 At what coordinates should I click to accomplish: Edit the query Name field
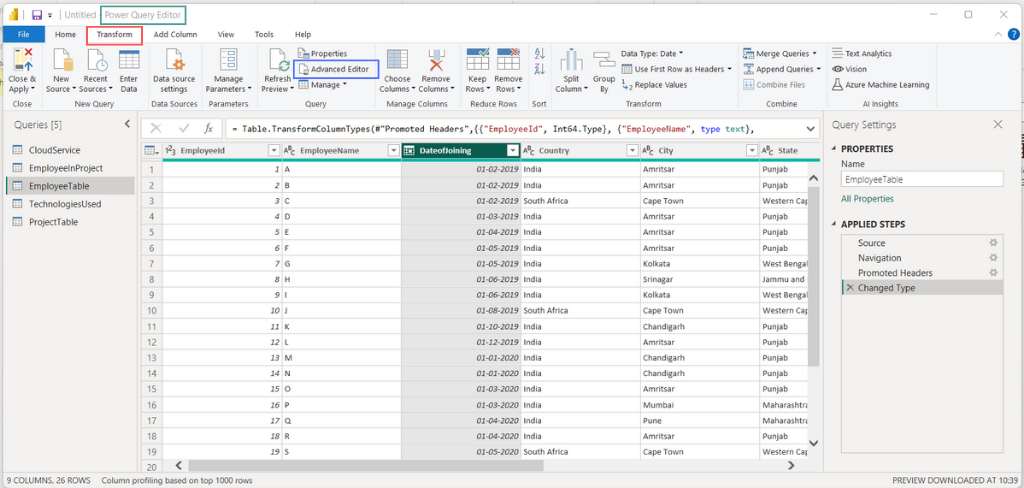pyautogui.click(x=921, y=178)
